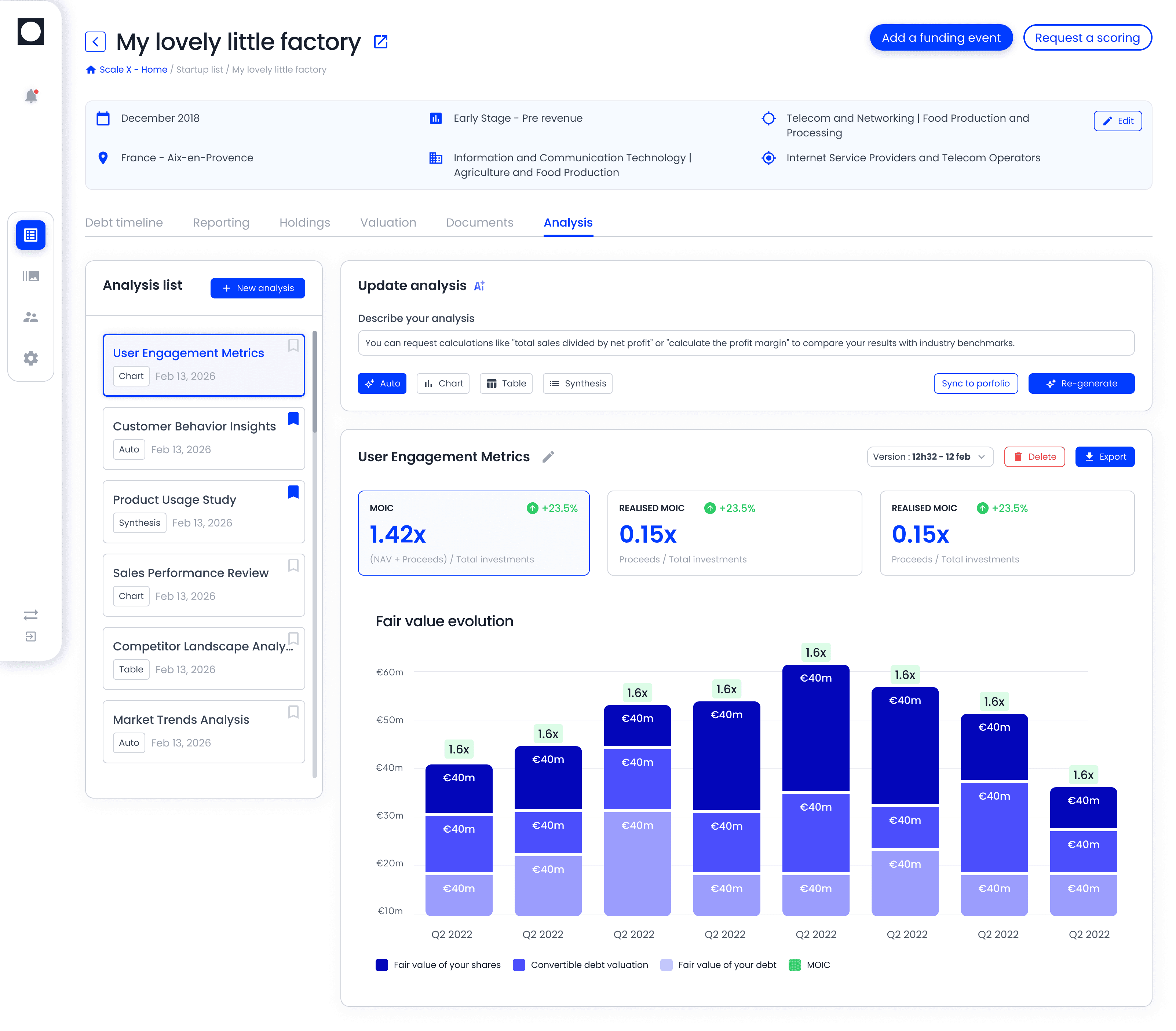The height and width of the screenshot is (1031, 1176).
Task: Click the logout icon in sidebar
Action: coord(31,636)
